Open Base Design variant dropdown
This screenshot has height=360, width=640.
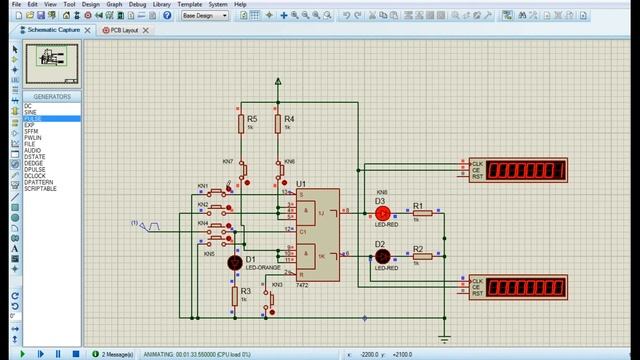(205, 16)
